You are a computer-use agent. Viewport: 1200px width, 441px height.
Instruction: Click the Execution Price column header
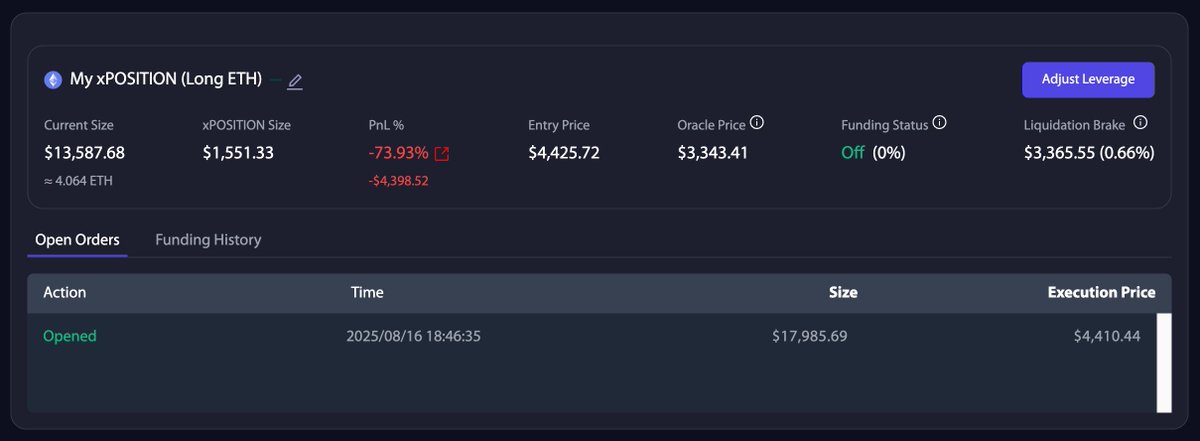click(x=1101, y=293)
